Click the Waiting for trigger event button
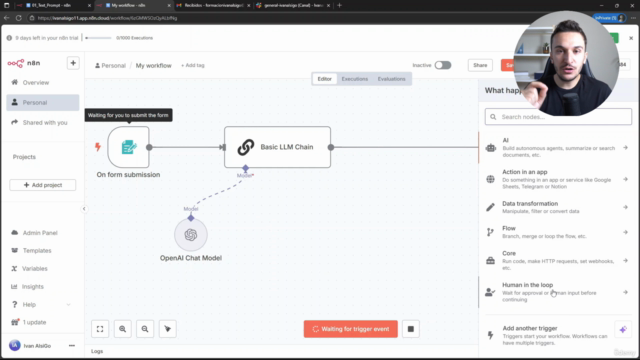640x360 pixels. [351, 329]
